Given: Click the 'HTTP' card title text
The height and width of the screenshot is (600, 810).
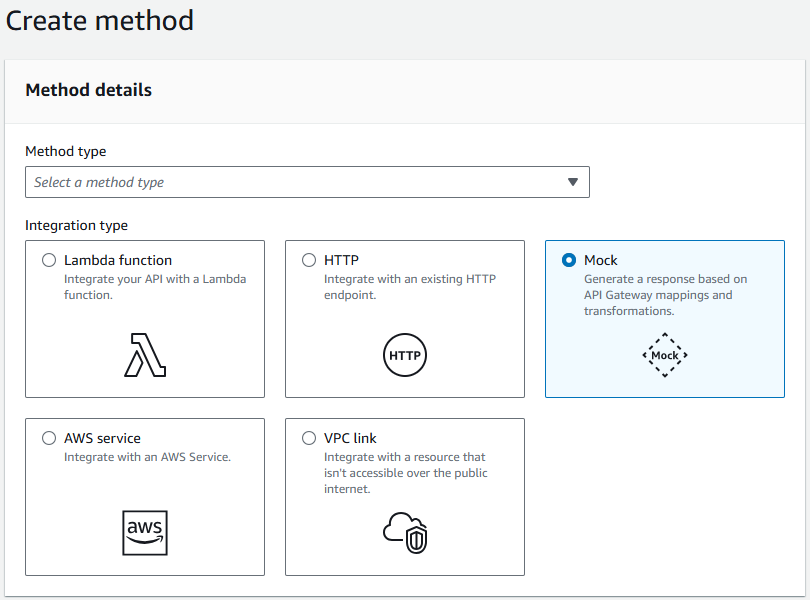Looking at the screenshot, I should tap(341, 260).
